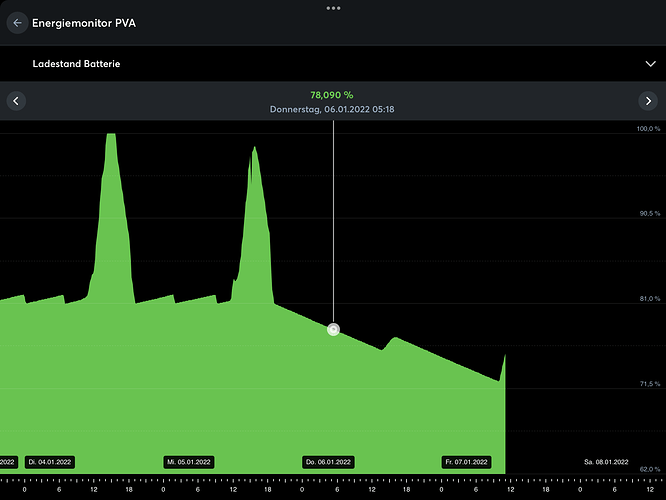Screen dimensions: 666x500
Task: Click the Mi. 05.01.2022 date label
Action: pyautogui.click(x=189, y=462)
